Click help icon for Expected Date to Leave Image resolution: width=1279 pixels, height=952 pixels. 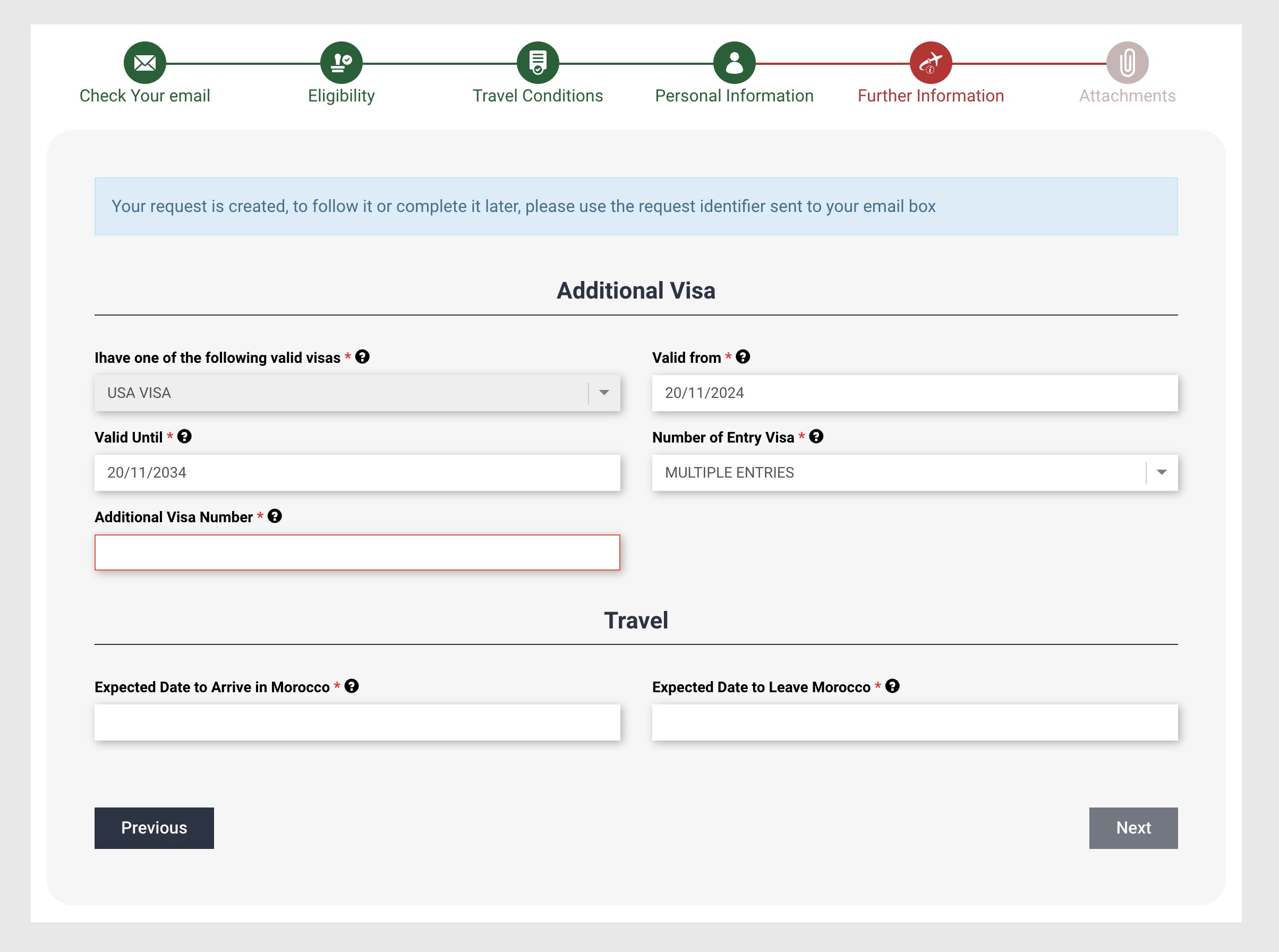coord(892,686)
